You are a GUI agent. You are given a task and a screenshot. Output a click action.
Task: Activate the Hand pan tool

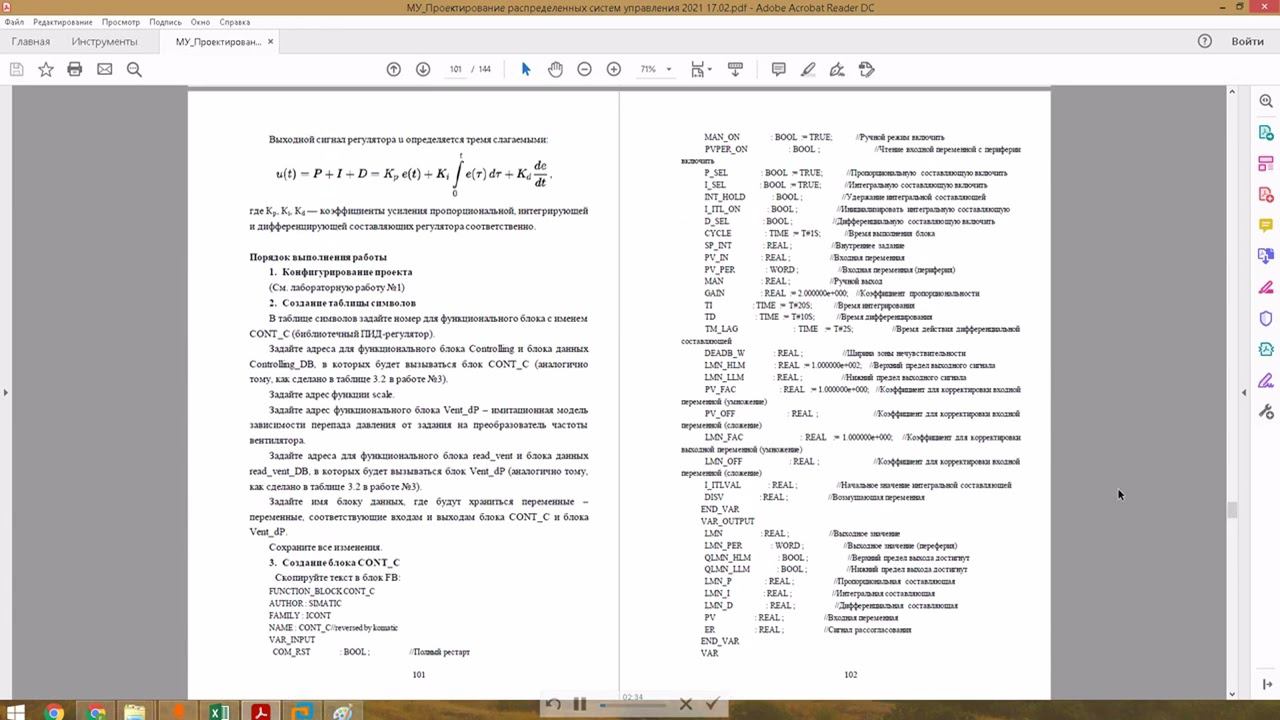pyautogui.click(x=555, y=69)
